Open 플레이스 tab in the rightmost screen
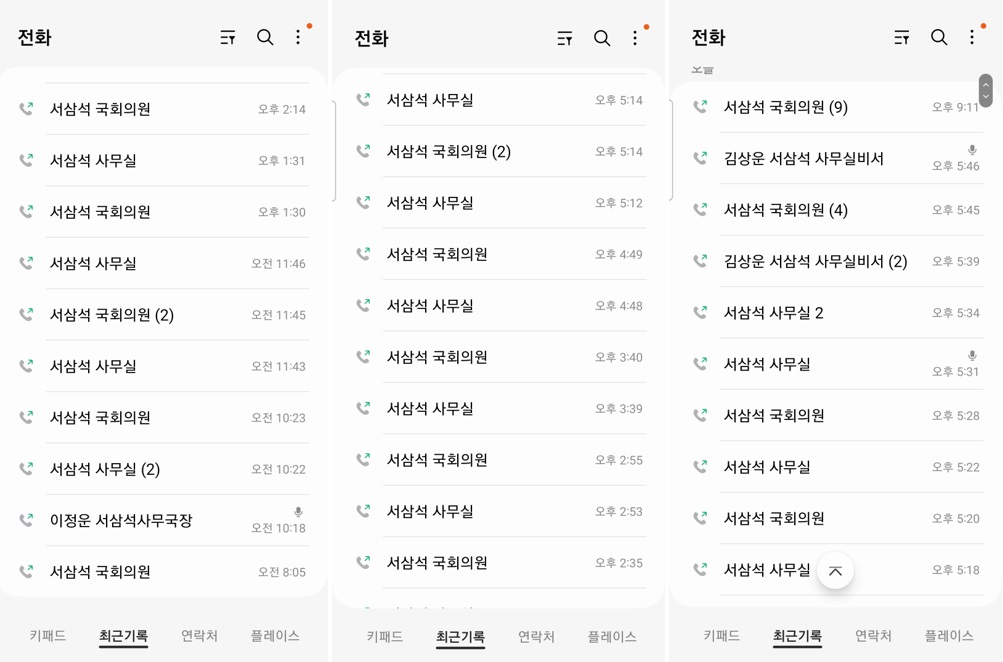Image resolution: width=1003 pixels, height=662 pixels. [x=948, y=636]
